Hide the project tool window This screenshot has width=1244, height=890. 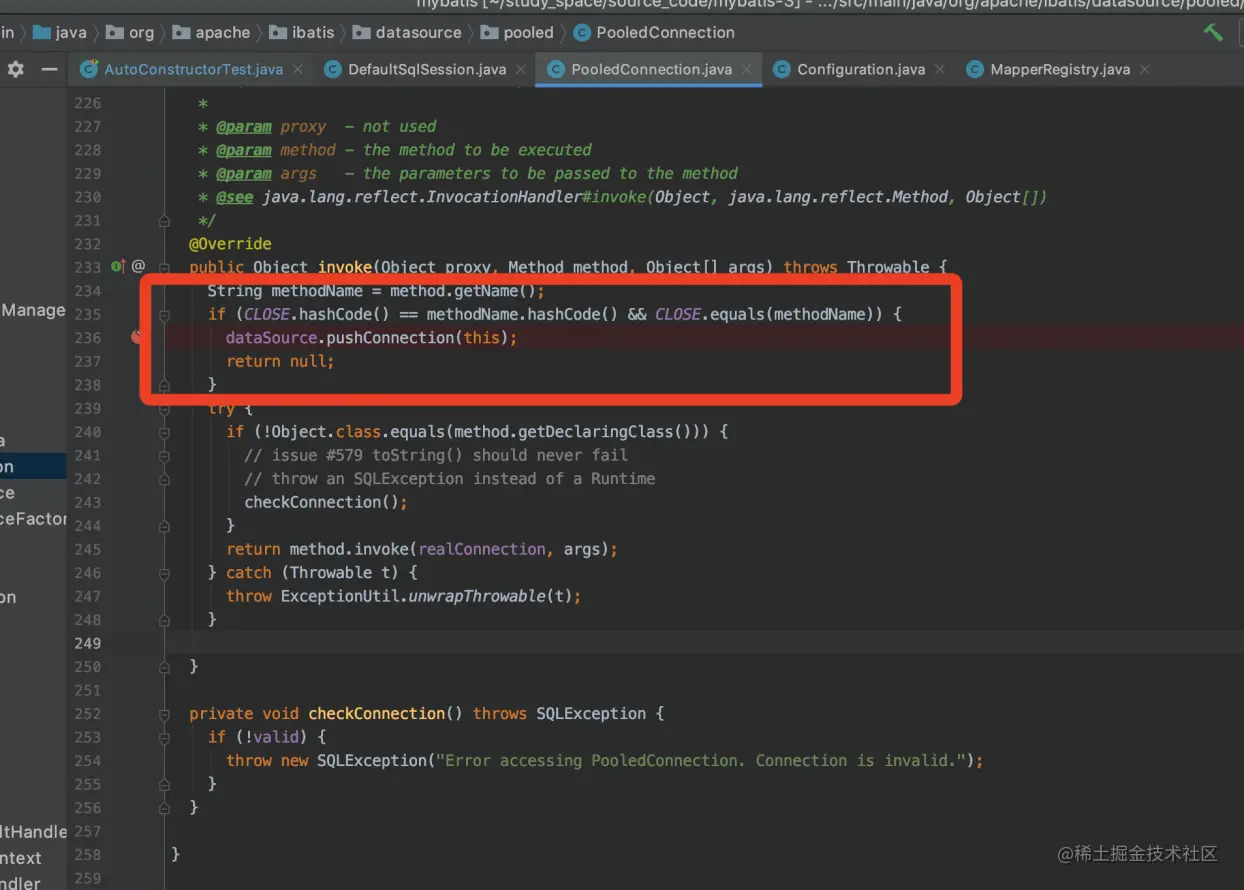pyautogui.click(x=48, y=69)
